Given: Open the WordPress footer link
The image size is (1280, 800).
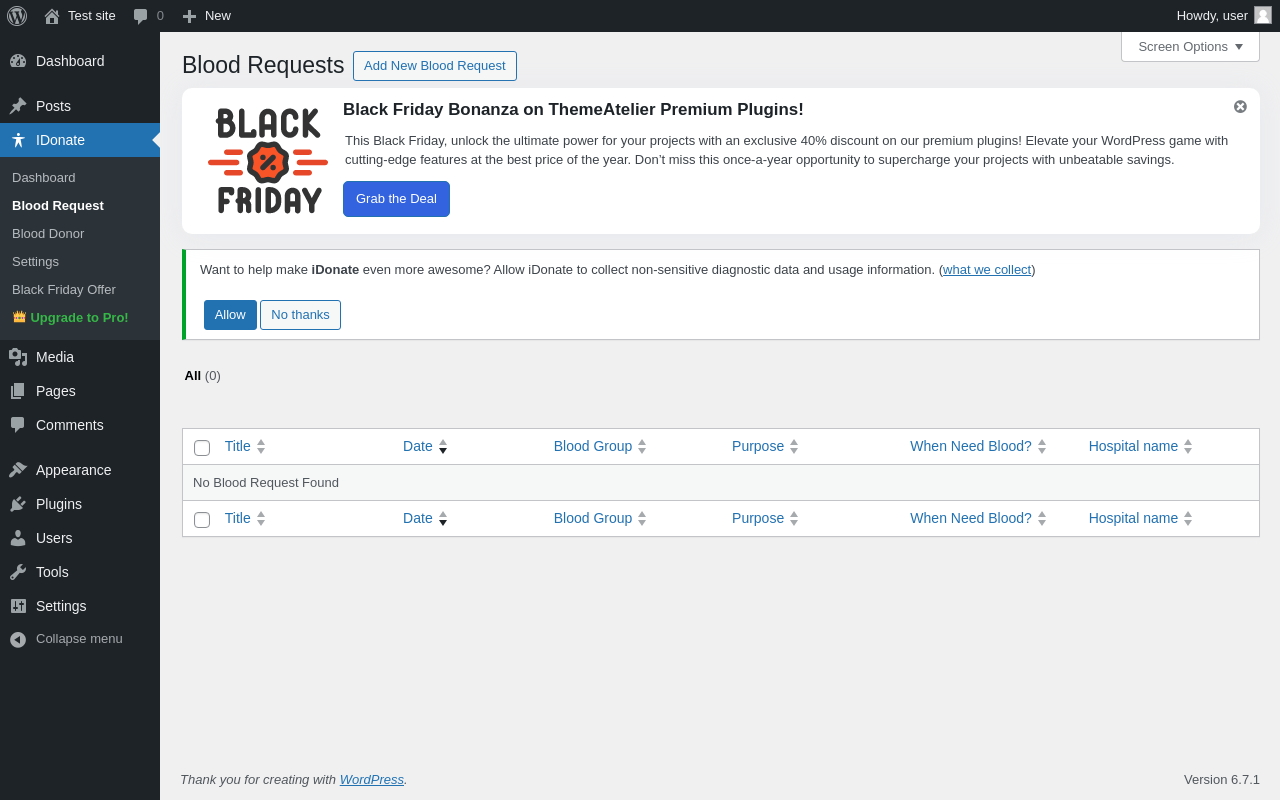Looking at the screenshot, I should (x=372, y=779).
